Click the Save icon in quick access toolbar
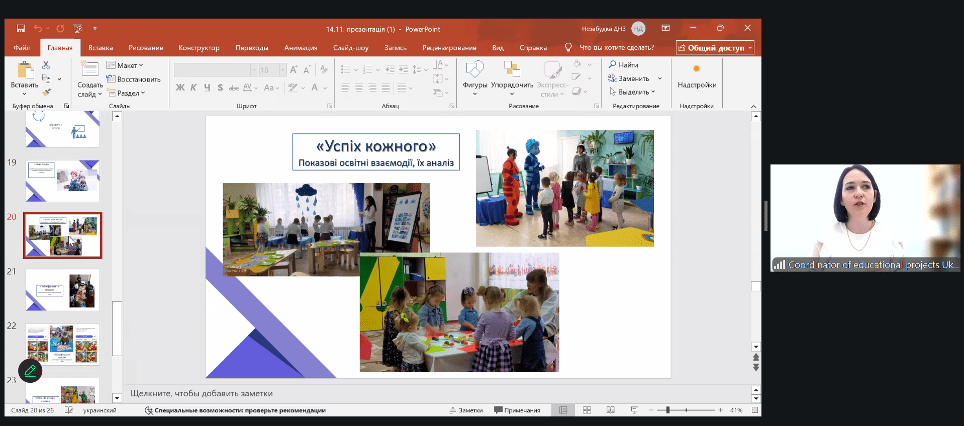Image resolution: width=964 pixels, height=426 pixels. pos(21,29)
